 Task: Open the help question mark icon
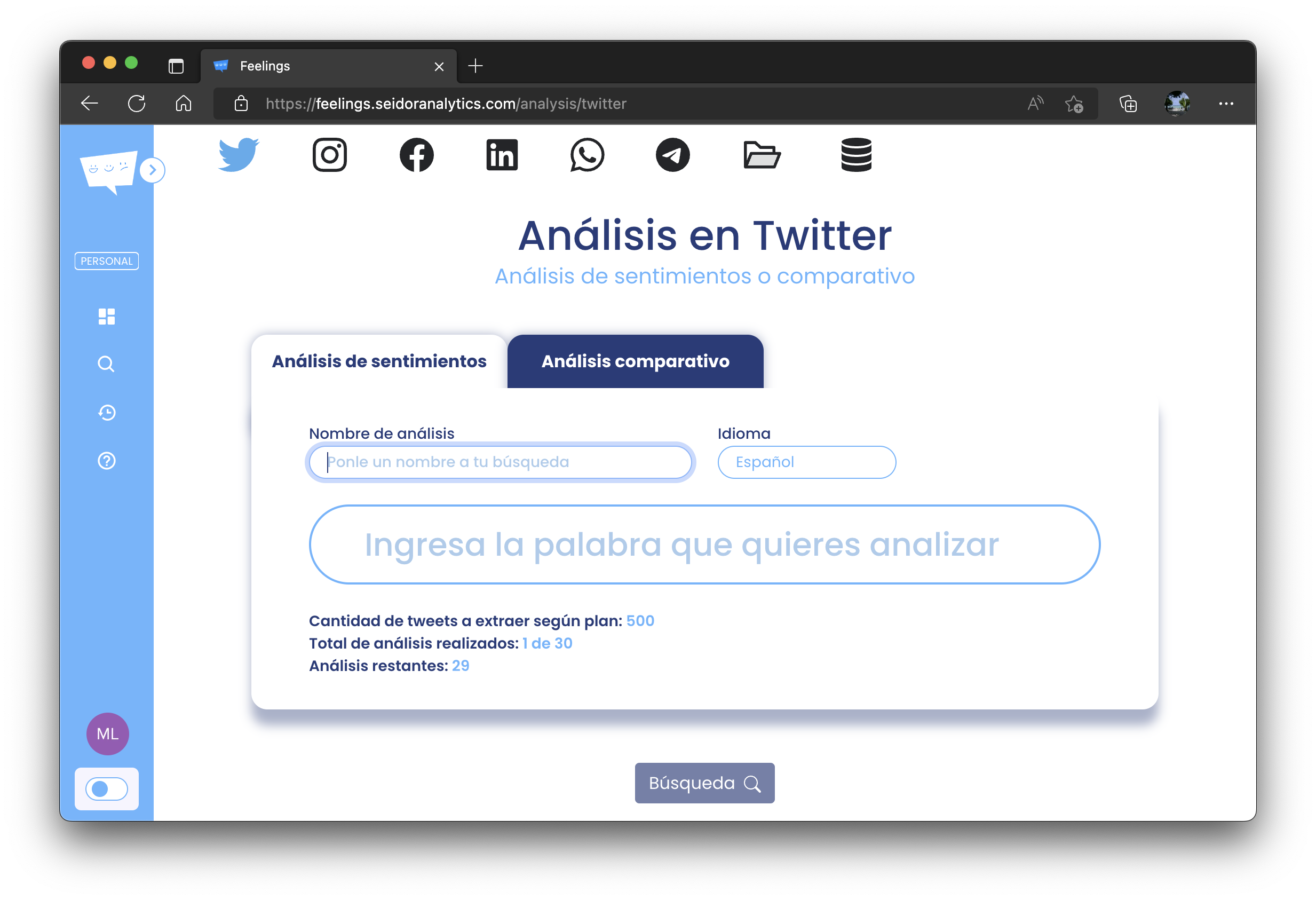coord(106,461)
